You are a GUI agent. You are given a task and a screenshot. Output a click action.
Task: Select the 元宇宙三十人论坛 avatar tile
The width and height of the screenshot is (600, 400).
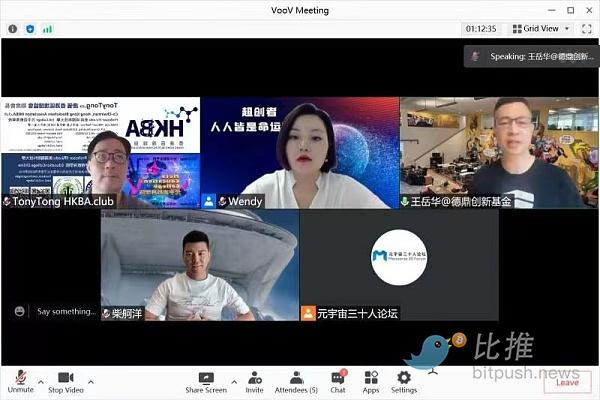(x=399, y=265)
